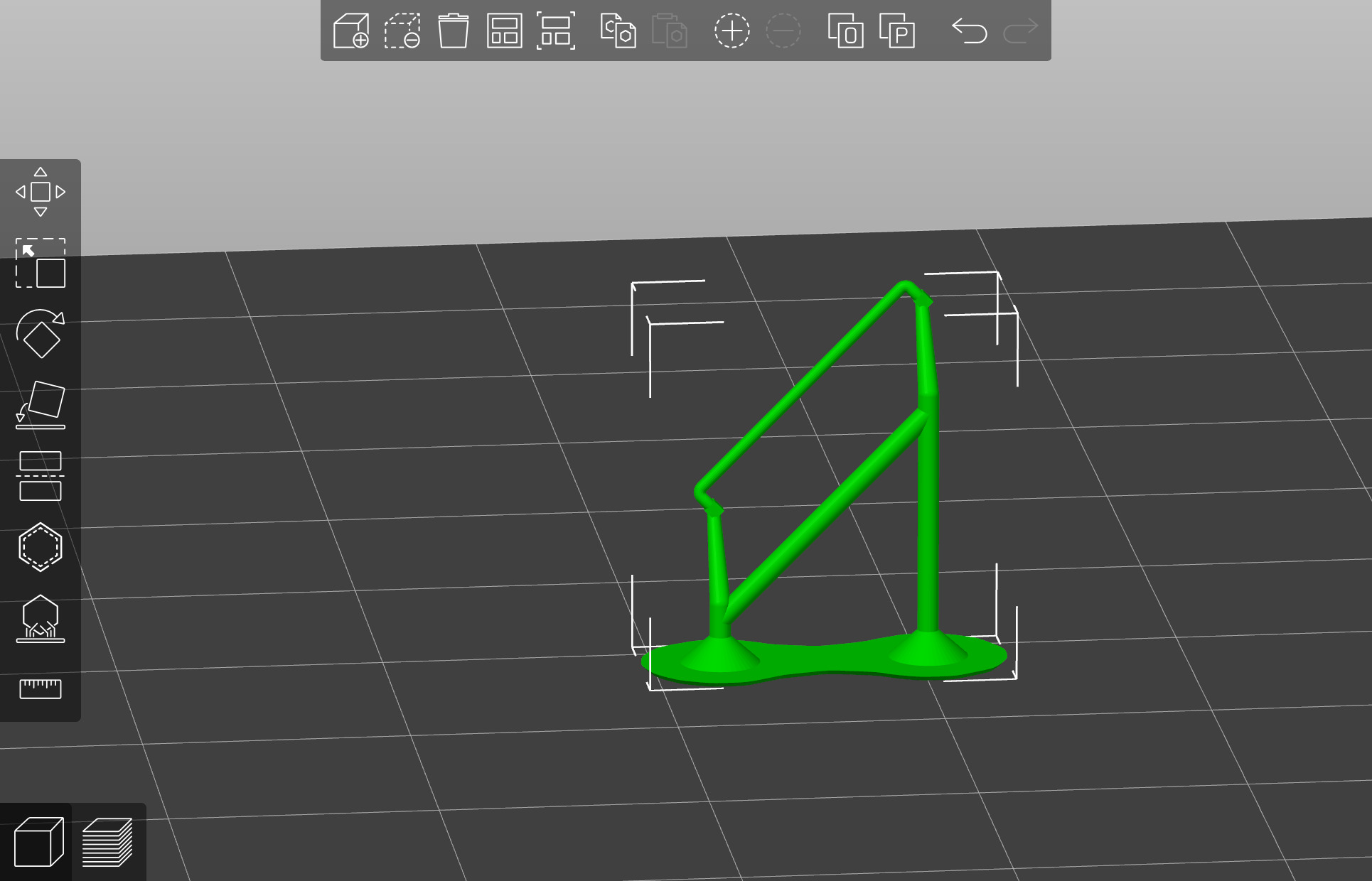Activate the Place on face tool
This screenshot has width=1372, height=881.
(x=41, y=405)
